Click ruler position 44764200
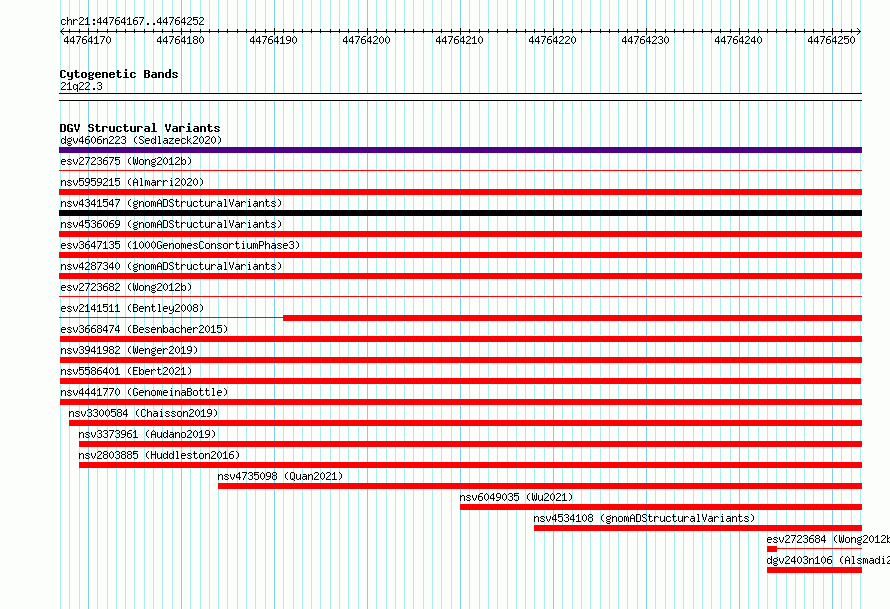The image size is (890, 609). pyautogui.click(x=367, y=40)
